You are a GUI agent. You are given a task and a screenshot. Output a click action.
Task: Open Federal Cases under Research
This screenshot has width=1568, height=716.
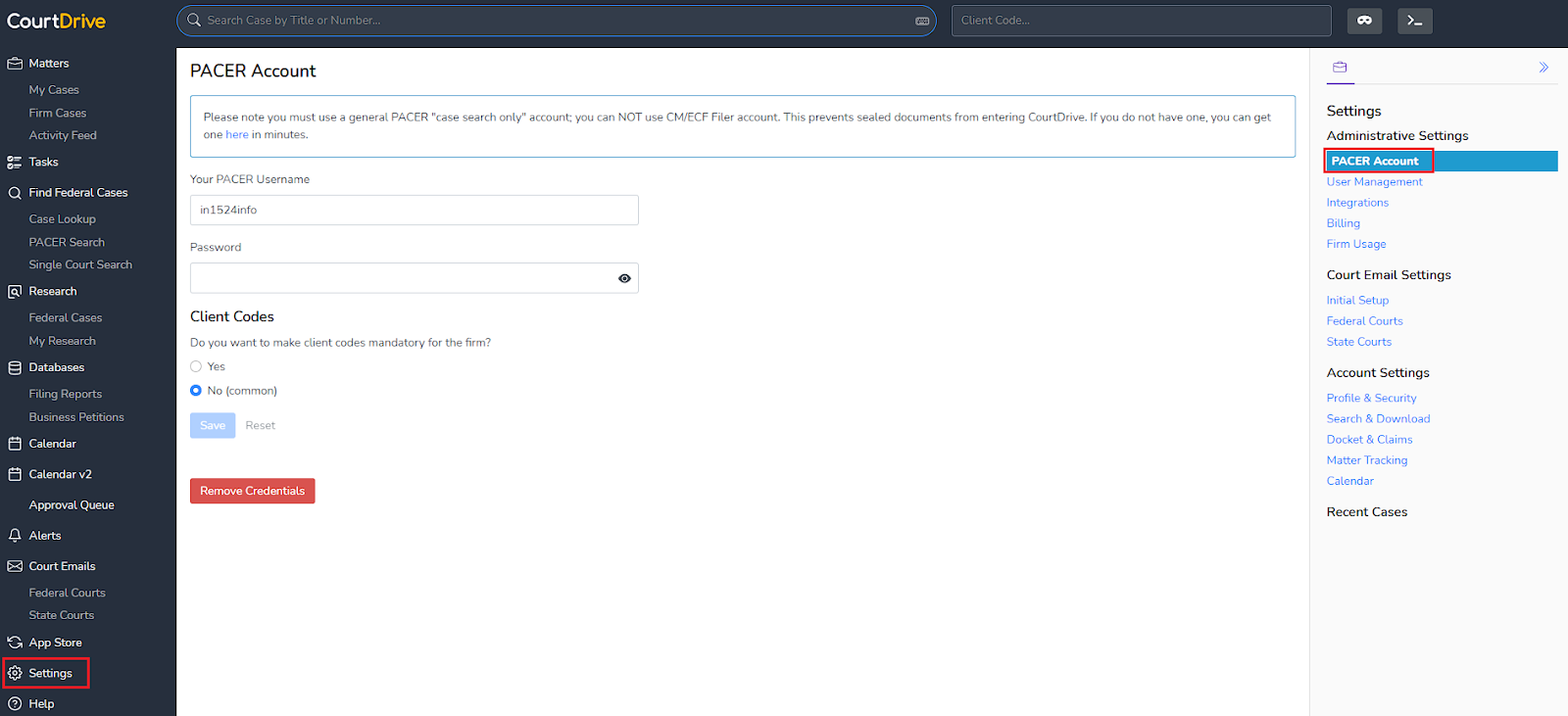pyautogui.click(x=66, y=318)
